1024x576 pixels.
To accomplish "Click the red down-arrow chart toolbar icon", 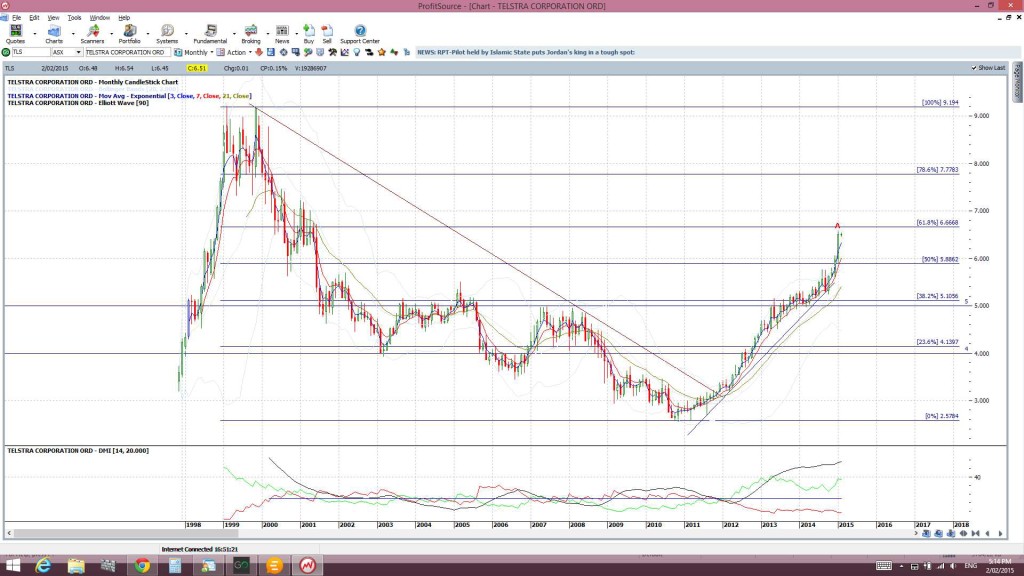I will pos(259,52).
